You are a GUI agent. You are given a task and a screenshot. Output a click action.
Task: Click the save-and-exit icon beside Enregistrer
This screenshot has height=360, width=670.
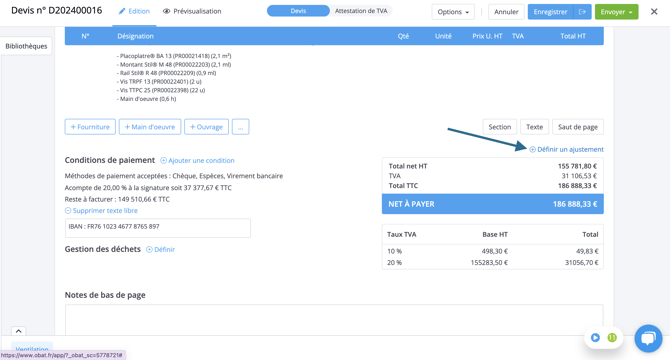point(582,12)
